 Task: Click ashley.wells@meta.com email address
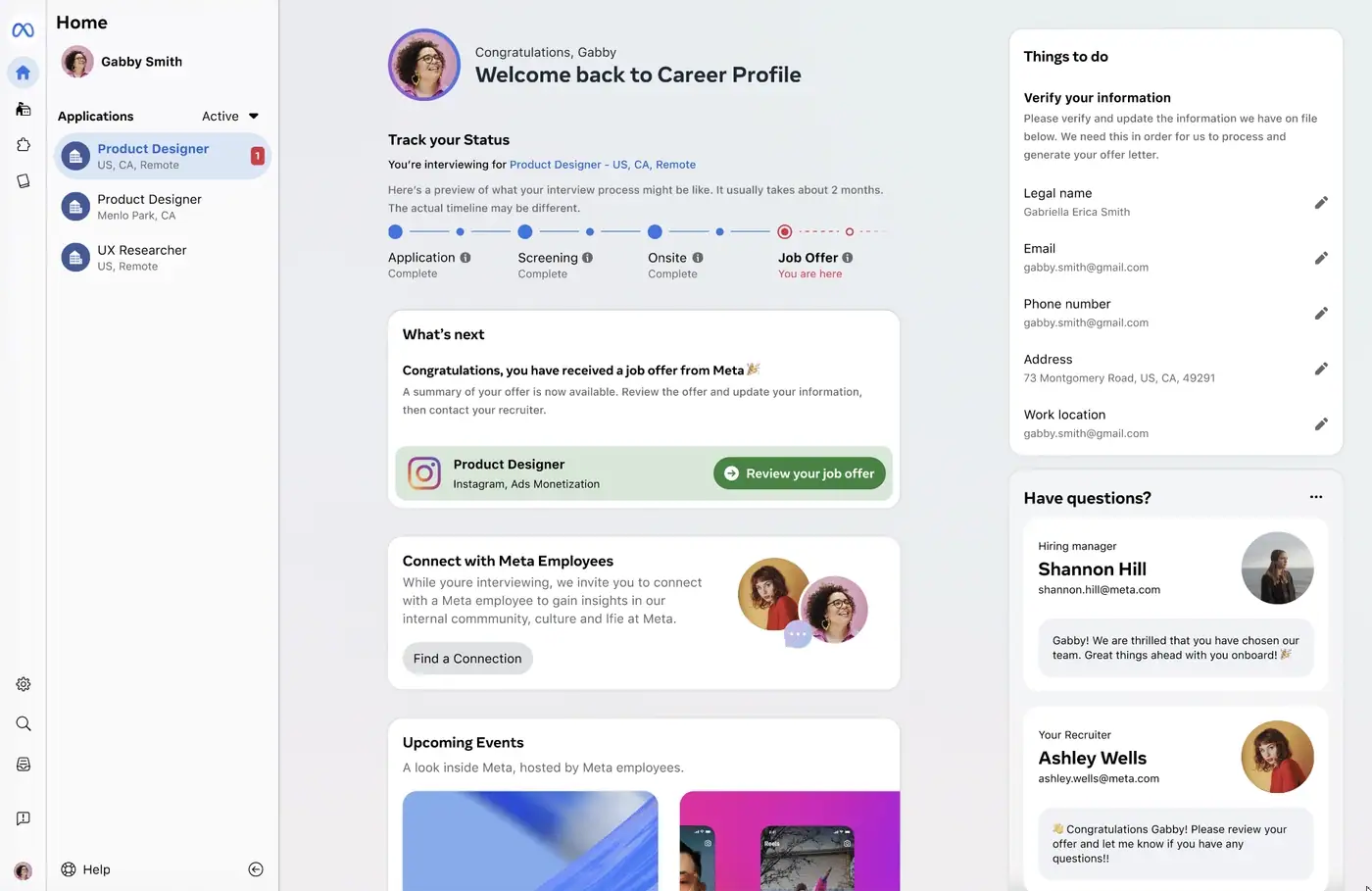coord(1099,779)
